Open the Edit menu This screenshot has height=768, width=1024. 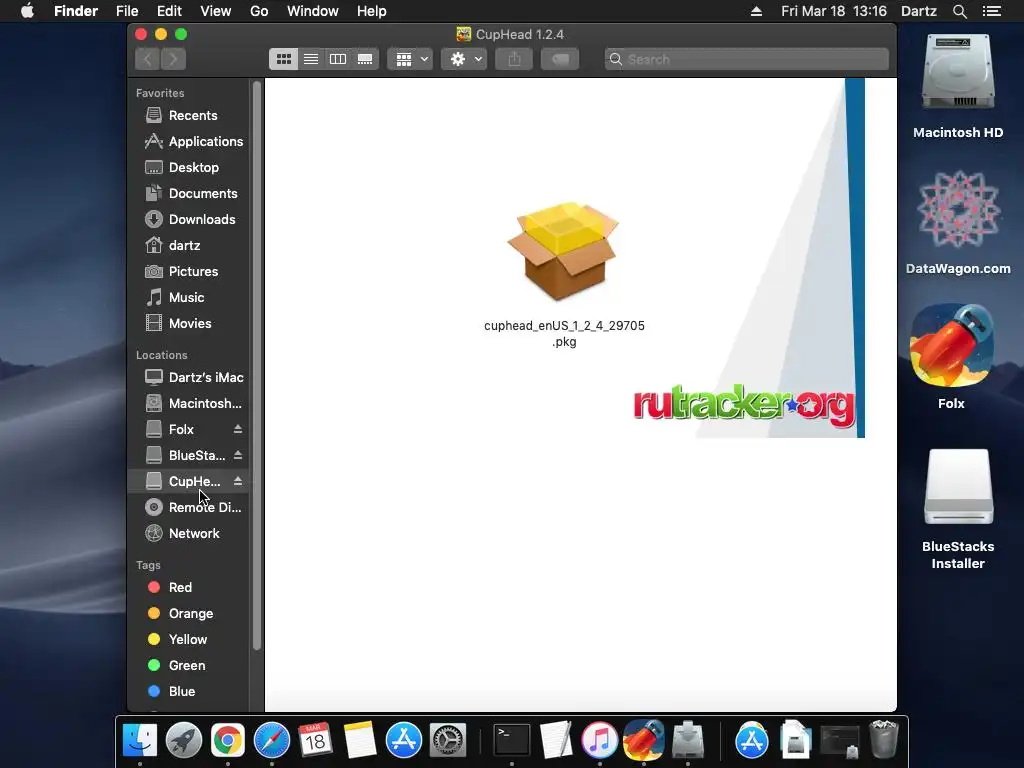click(169, 11)
